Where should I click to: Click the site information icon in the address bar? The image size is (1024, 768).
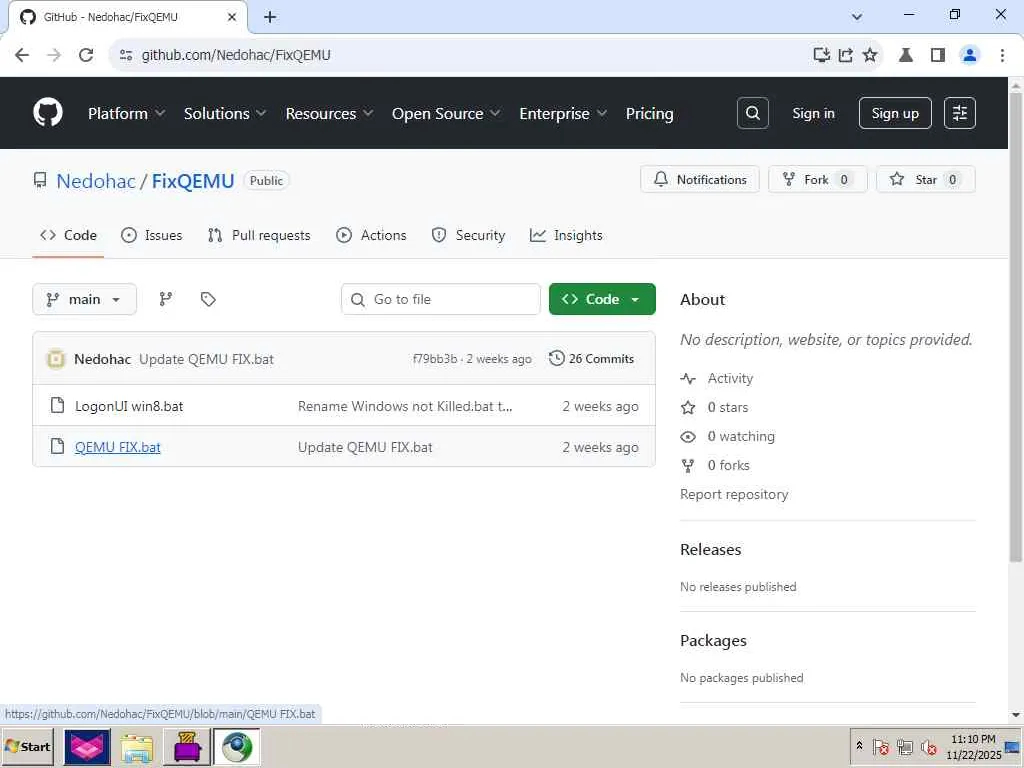(x=126, y=55)
